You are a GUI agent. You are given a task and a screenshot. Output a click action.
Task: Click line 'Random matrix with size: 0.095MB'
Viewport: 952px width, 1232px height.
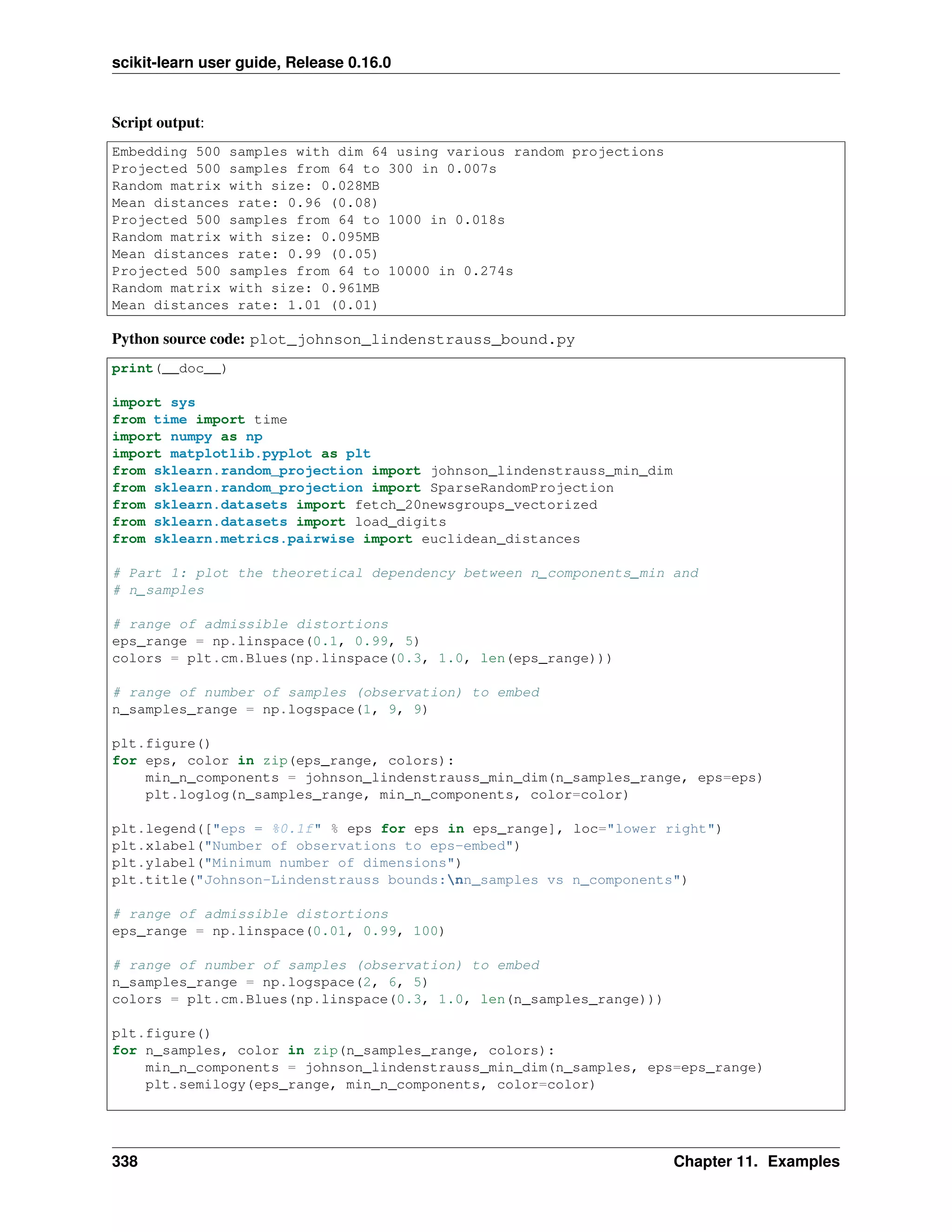point(245,237)
